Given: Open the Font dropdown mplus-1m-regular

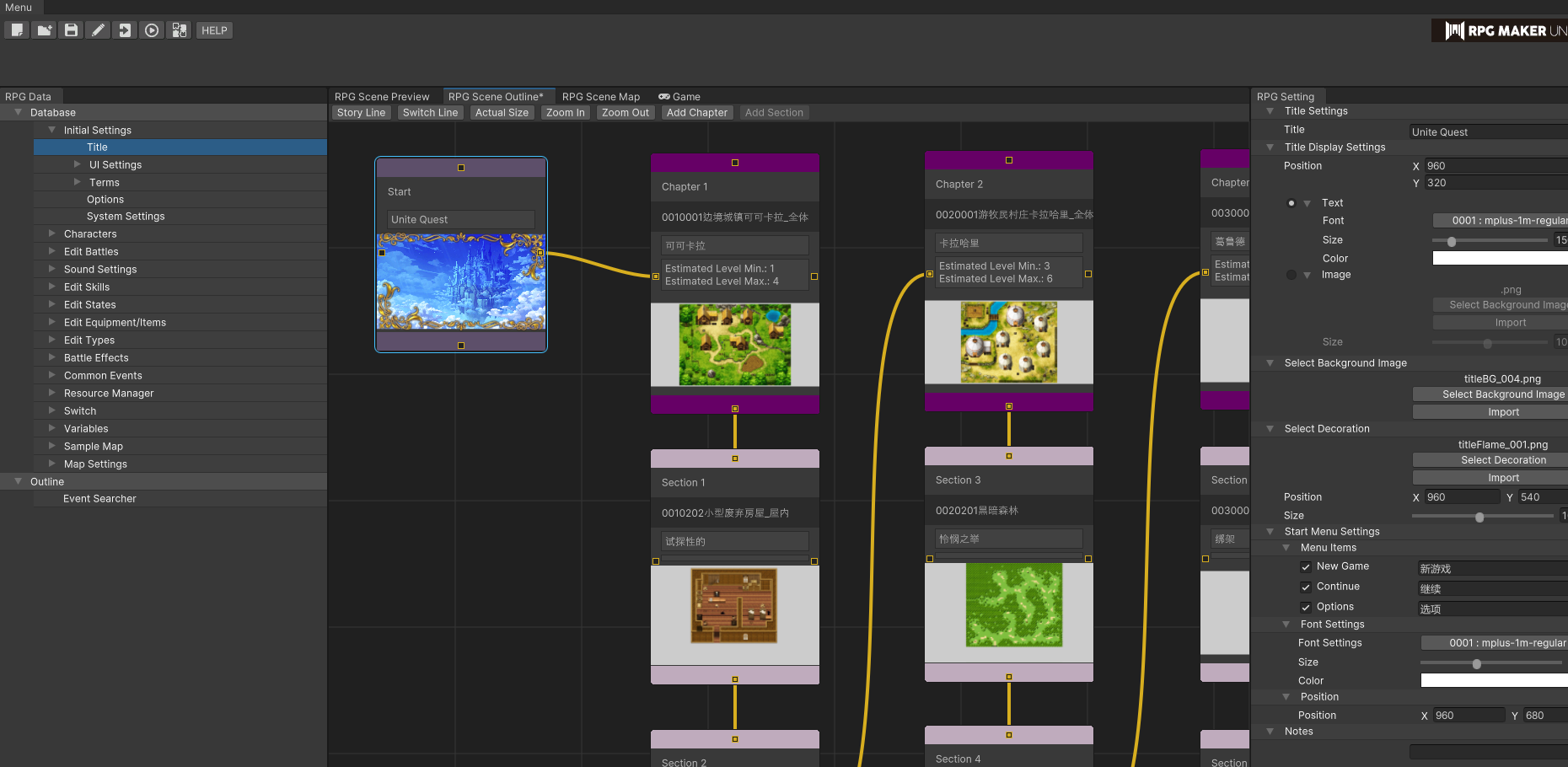Looking at the screenshot, I should pyautogui.click(x=1501, y=221).
